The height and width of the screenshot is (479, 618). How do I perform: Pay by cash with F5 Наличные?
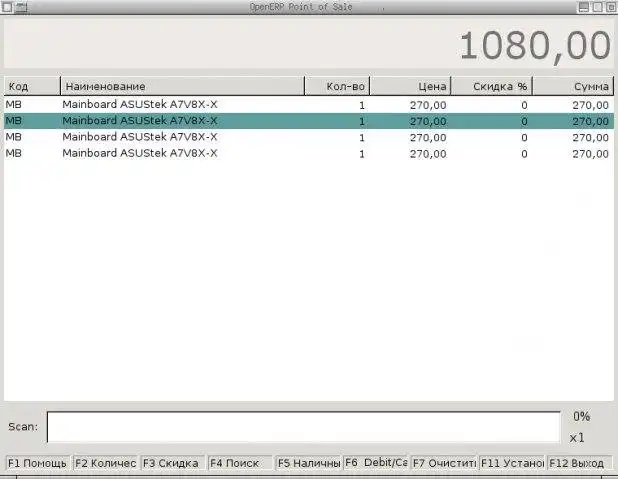point(308,463)
